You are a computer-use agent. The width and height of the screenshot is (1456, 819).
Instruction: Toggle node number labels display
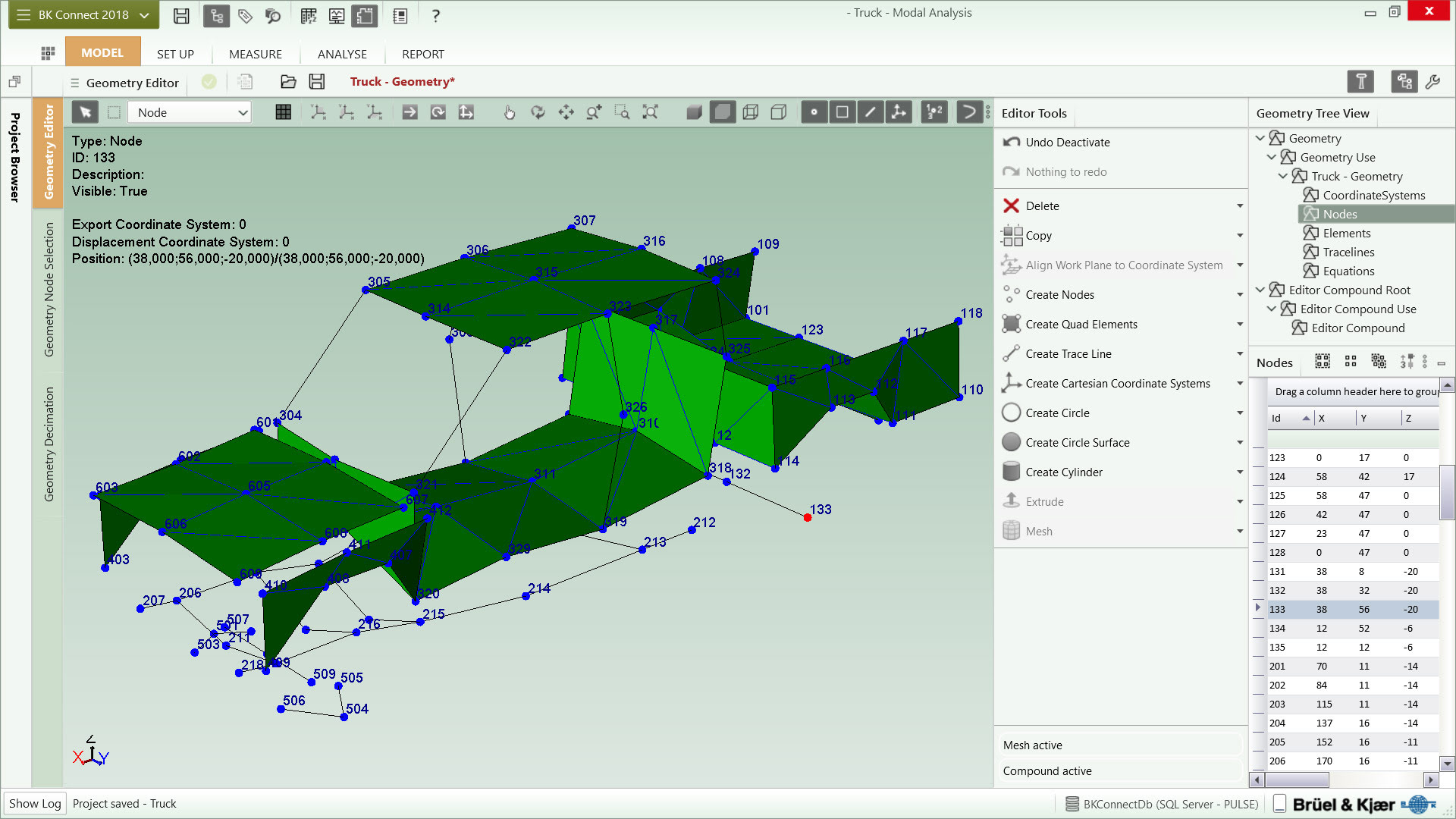coord(934,112)
